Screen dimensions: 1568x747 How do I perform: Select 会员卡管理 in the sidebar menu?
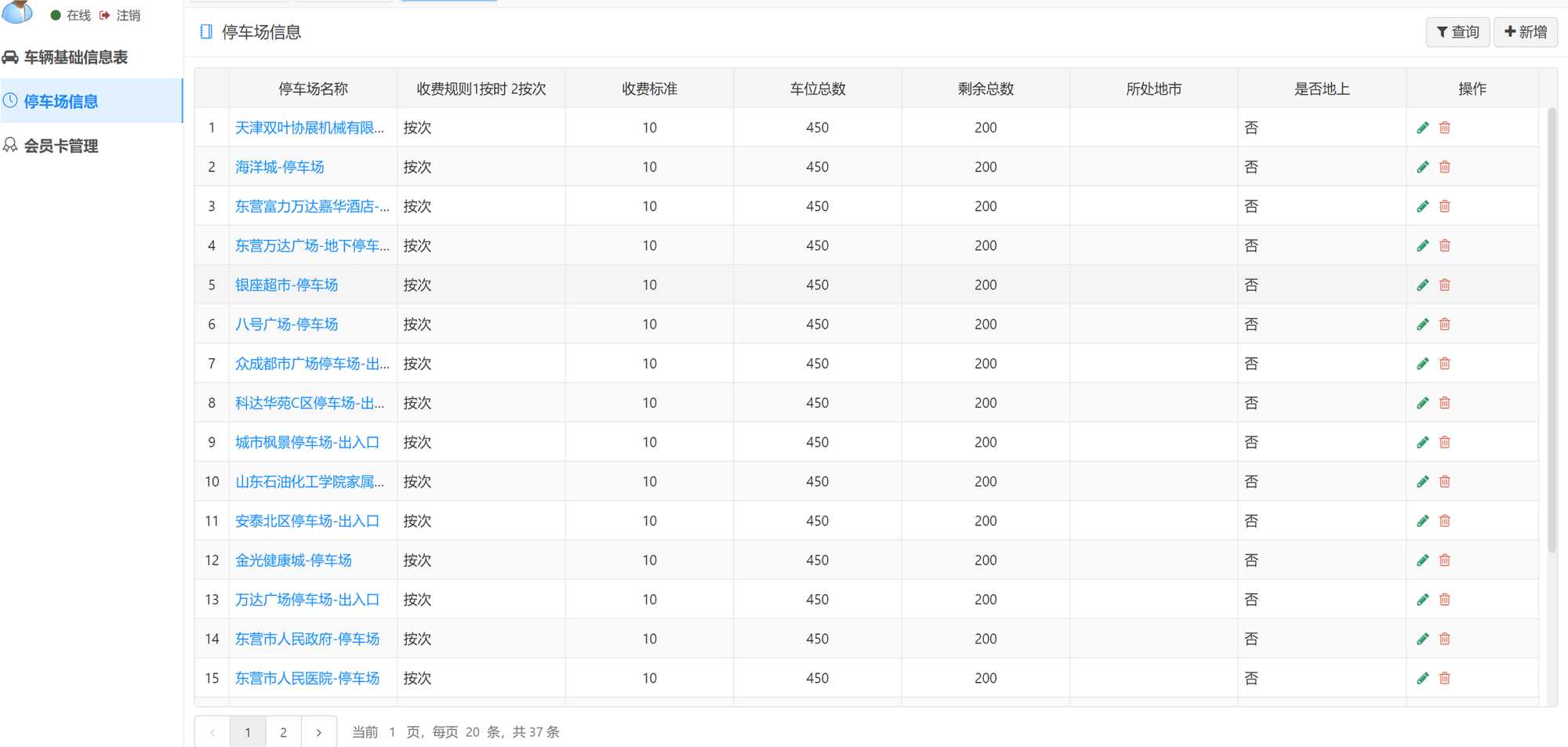[x=61, y=146]
